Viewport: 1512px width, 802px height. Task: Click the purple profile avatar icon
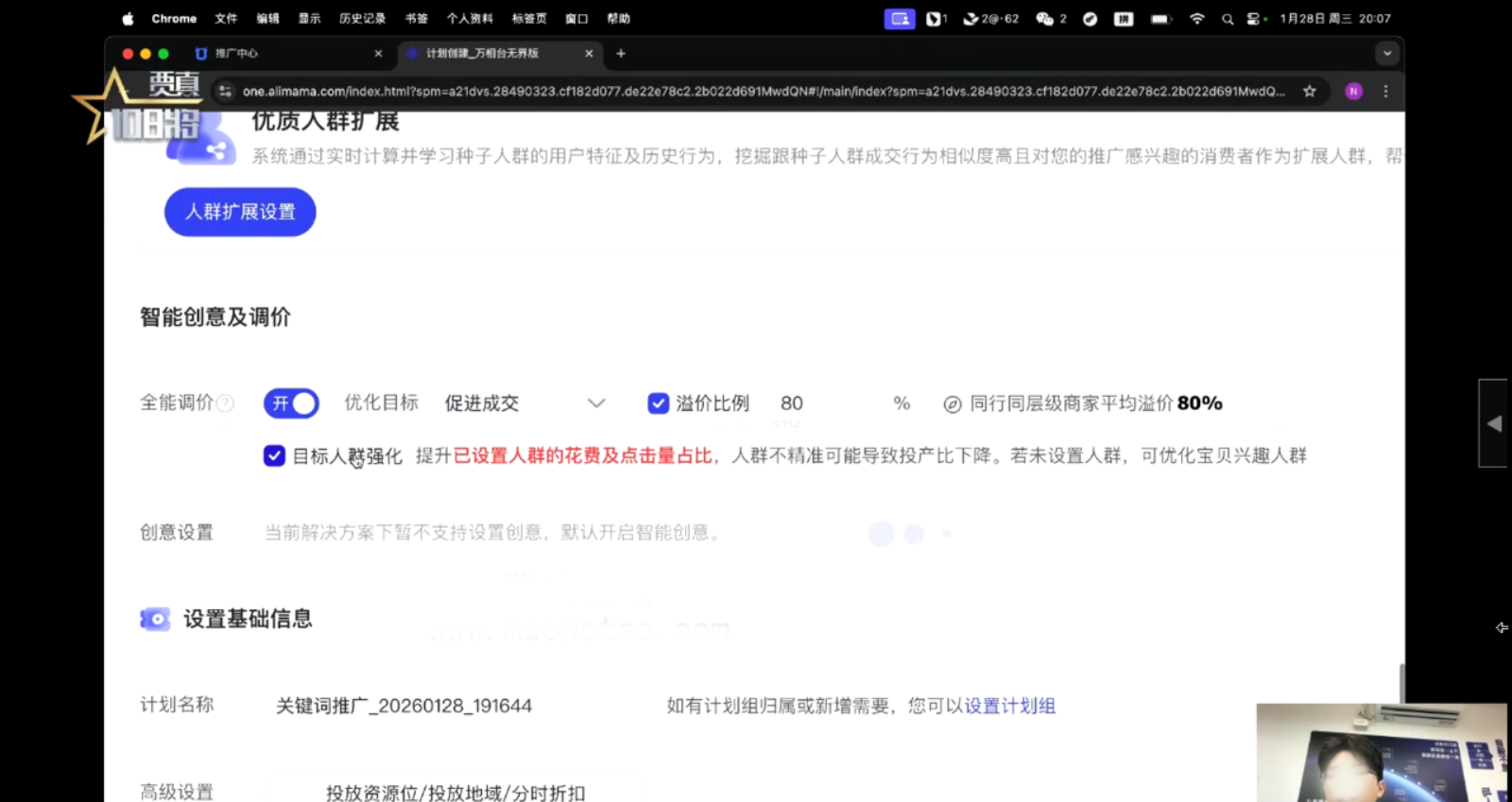(x=1353, y=92)
